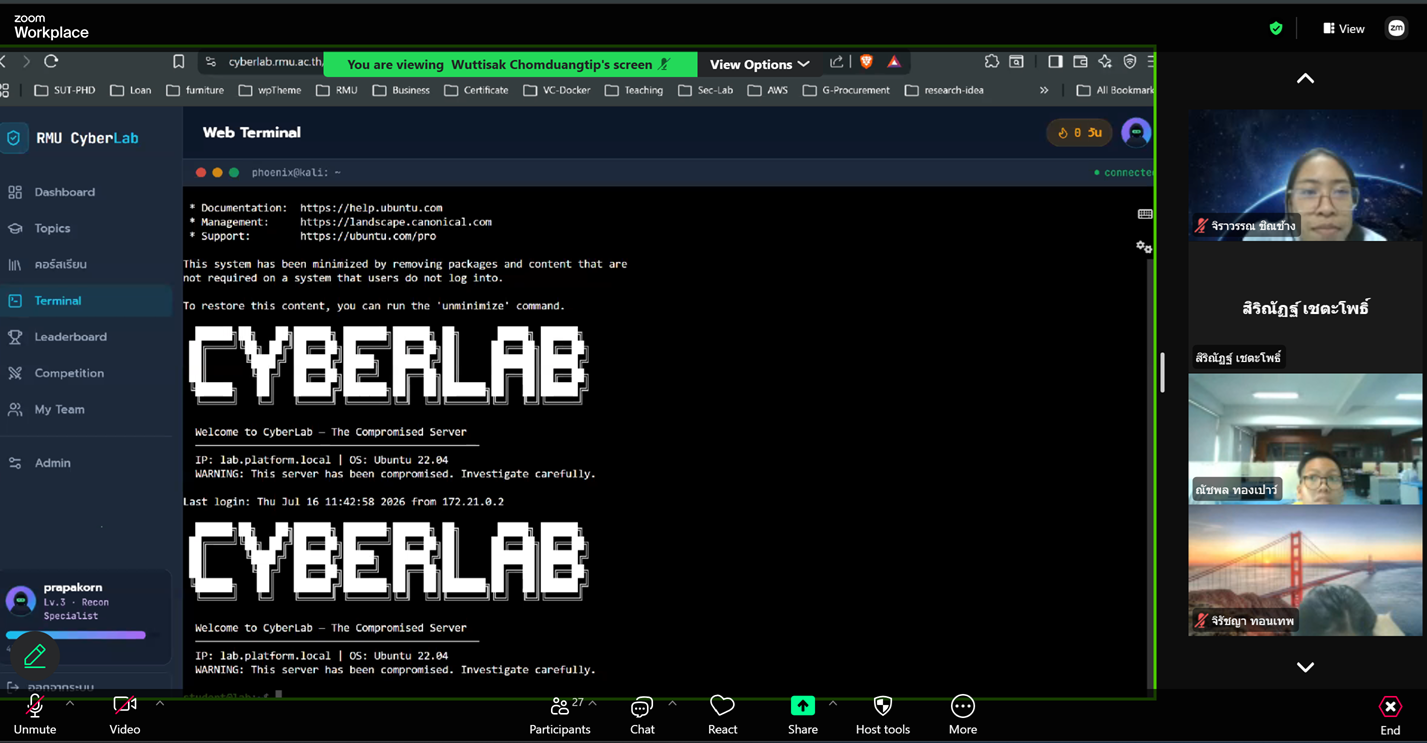Show more bookmarks with double chevron
Screen dimensions: 1427x743
point(1044,90)
